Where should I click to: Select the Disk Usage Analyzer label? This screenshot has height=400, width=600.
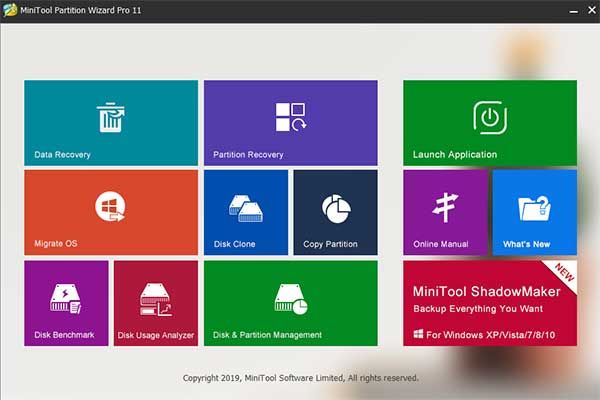(x=156, y=335)
